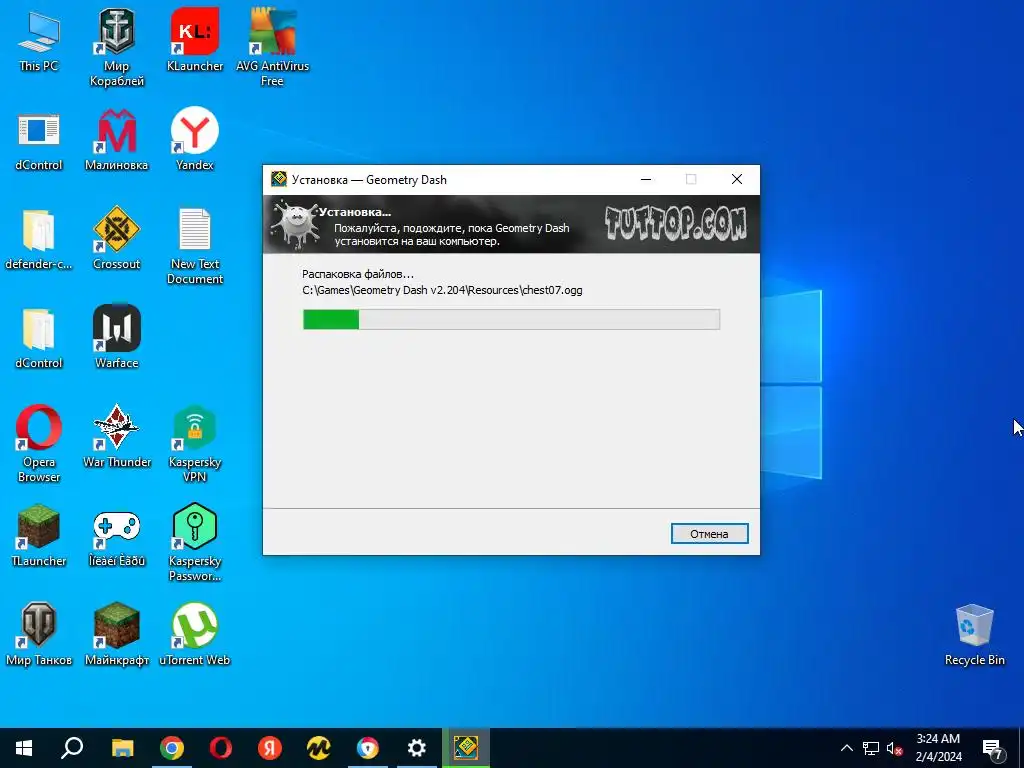Open the clock showing 3:24 AM

click(938, 748)
